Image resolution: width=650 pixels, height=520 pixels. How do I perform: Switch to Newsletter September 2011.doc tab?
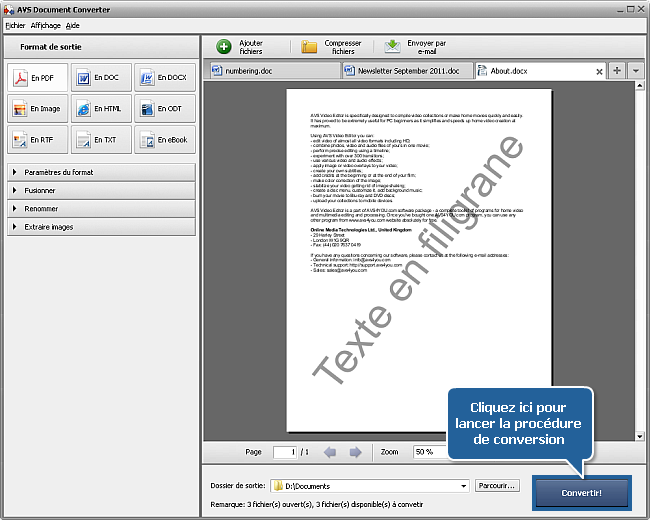[408, 71]
